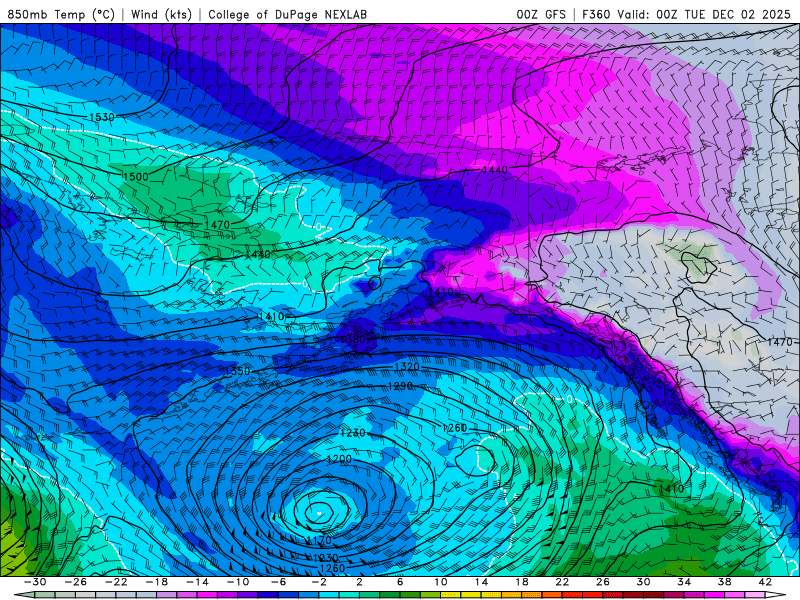Click the 1200 height contour label

(x=339, y=459)
